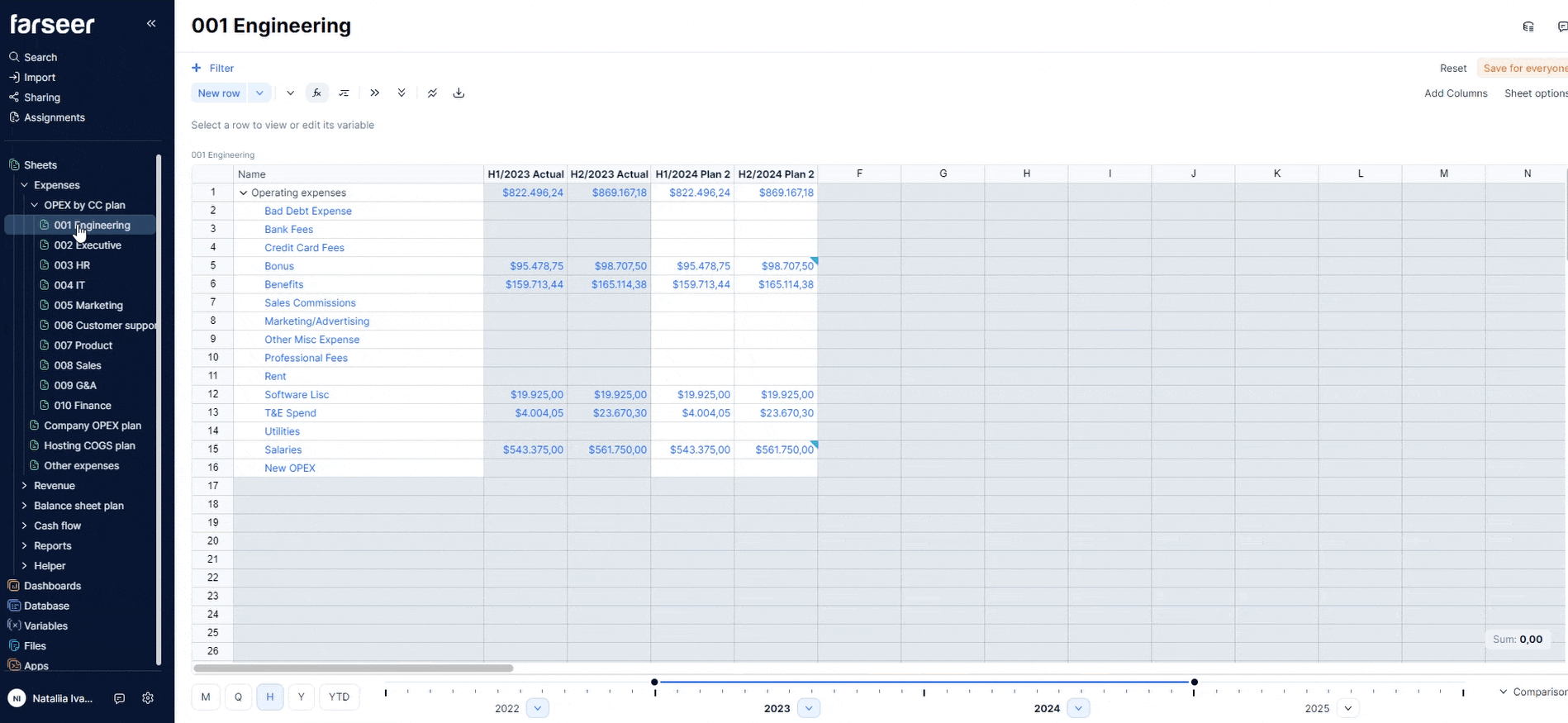Click the Filter link to add filter
Image resolution: width=1568 pixels, height=723 pixels.
[x=213, y=68]
